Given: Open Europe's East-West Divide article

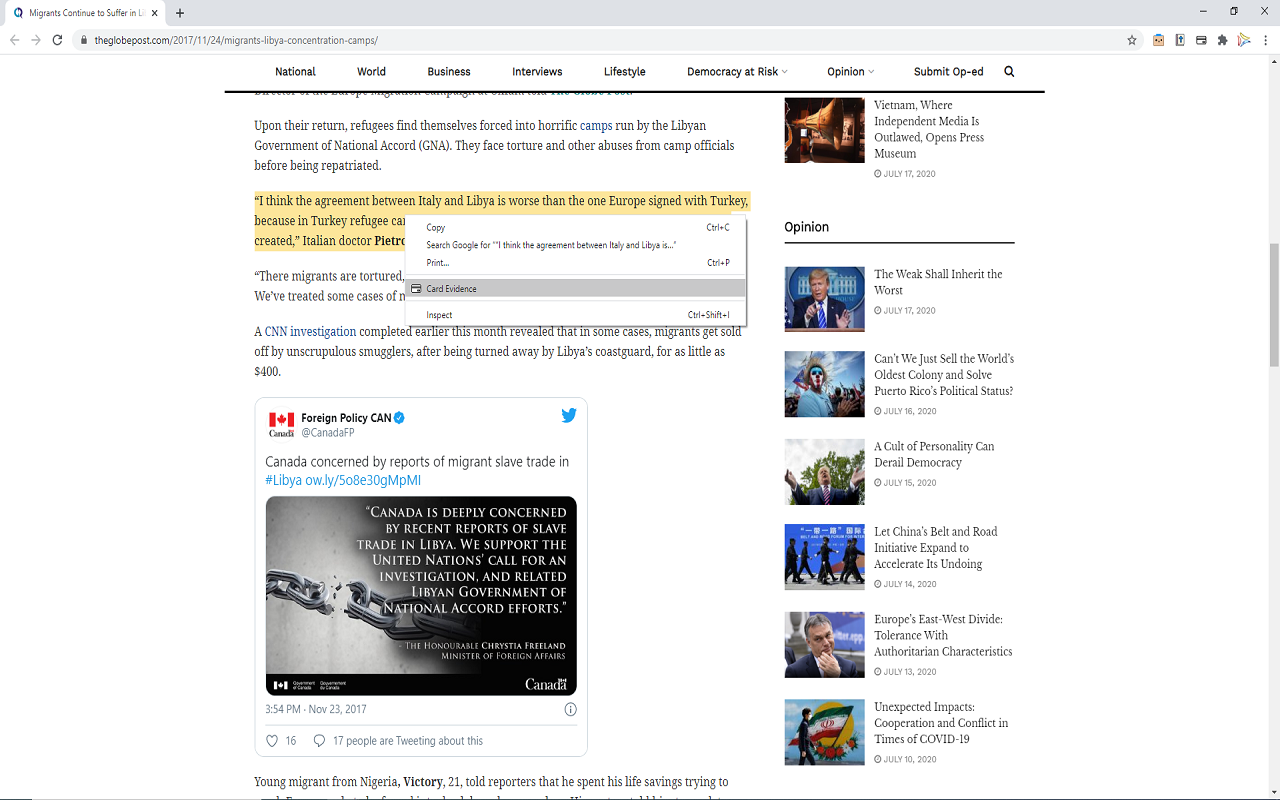Looking at the screenshot, I should (x=943, y=635).
